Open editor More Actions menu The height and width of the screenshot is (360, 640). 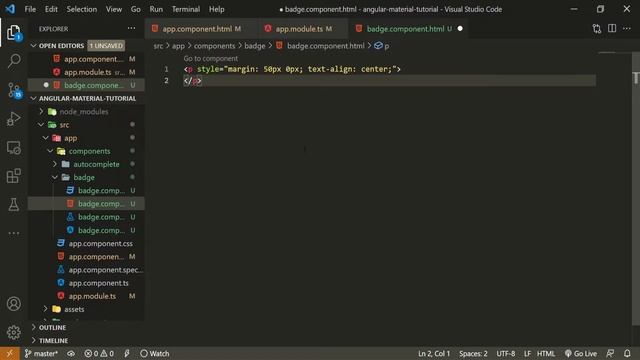[627, 29]
